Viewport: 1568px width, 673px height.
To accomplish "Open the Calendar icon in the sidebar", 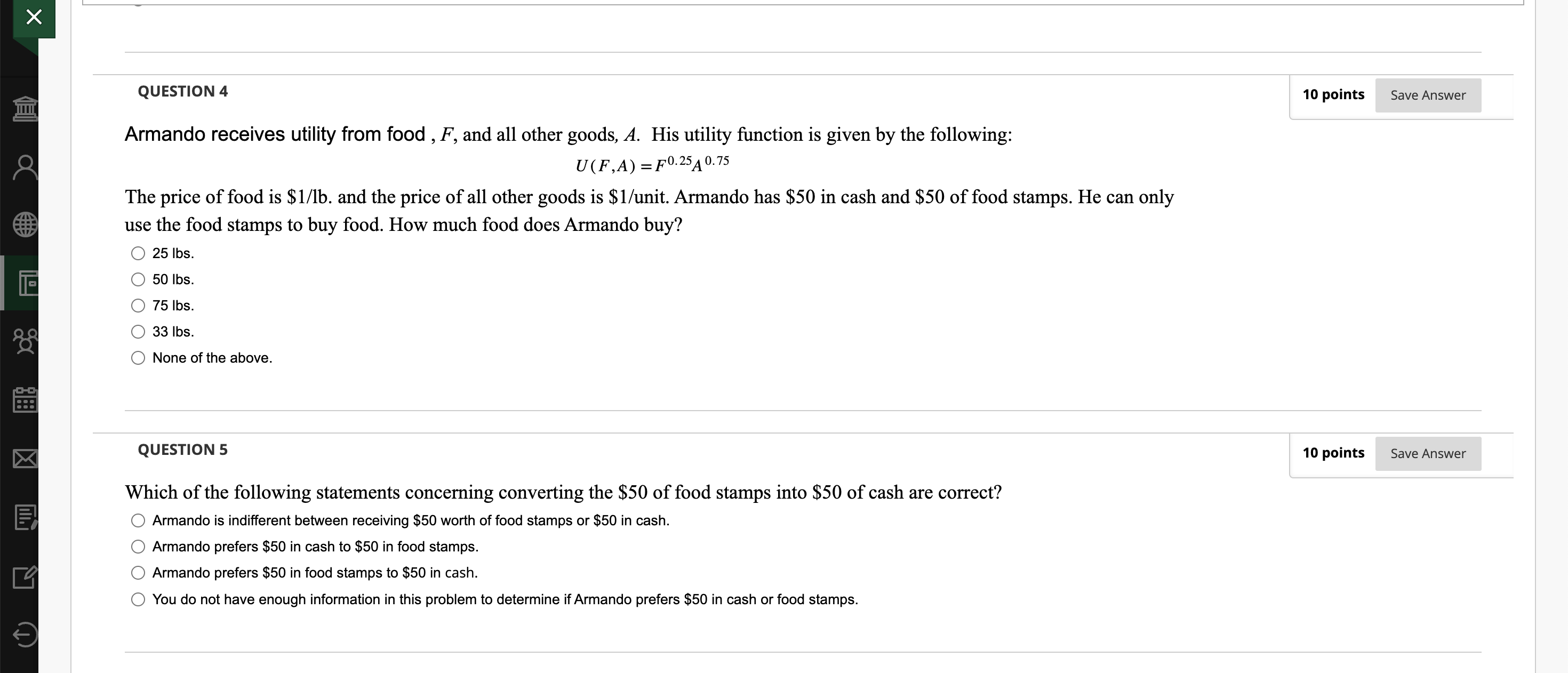I will pos(25,400).
